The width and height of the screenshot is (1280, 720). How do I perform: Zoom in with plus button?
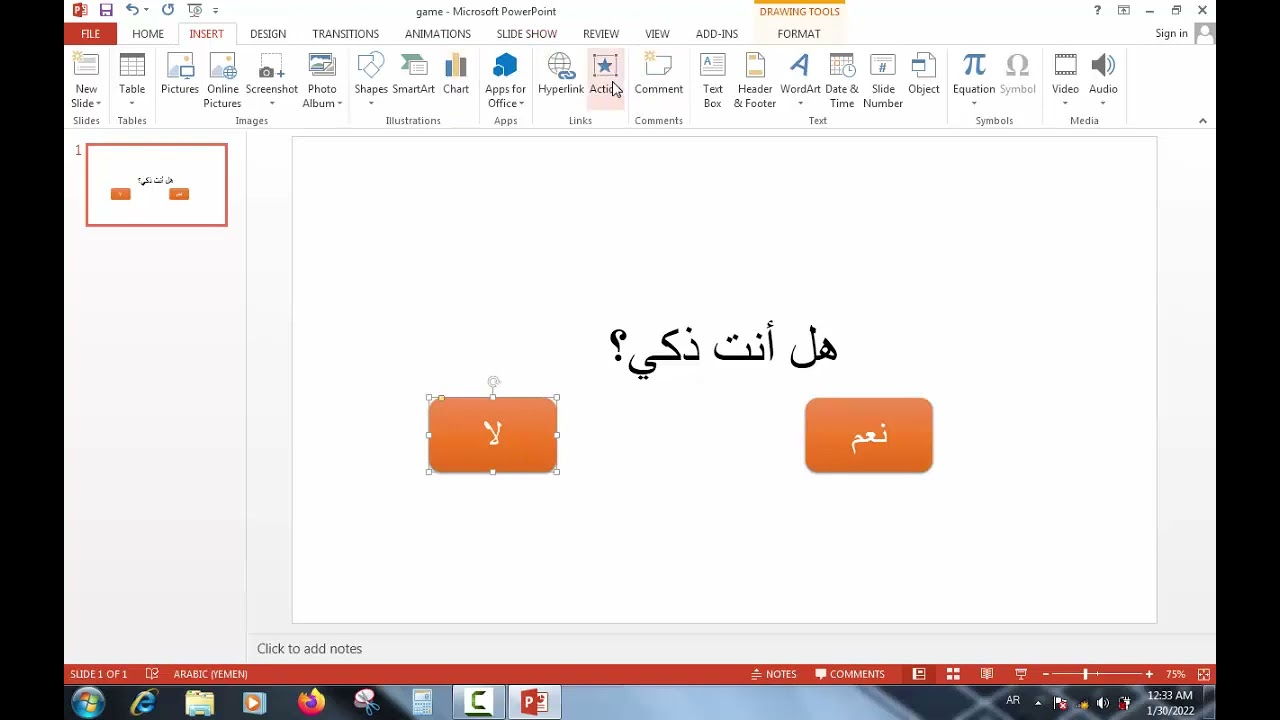1149,674
